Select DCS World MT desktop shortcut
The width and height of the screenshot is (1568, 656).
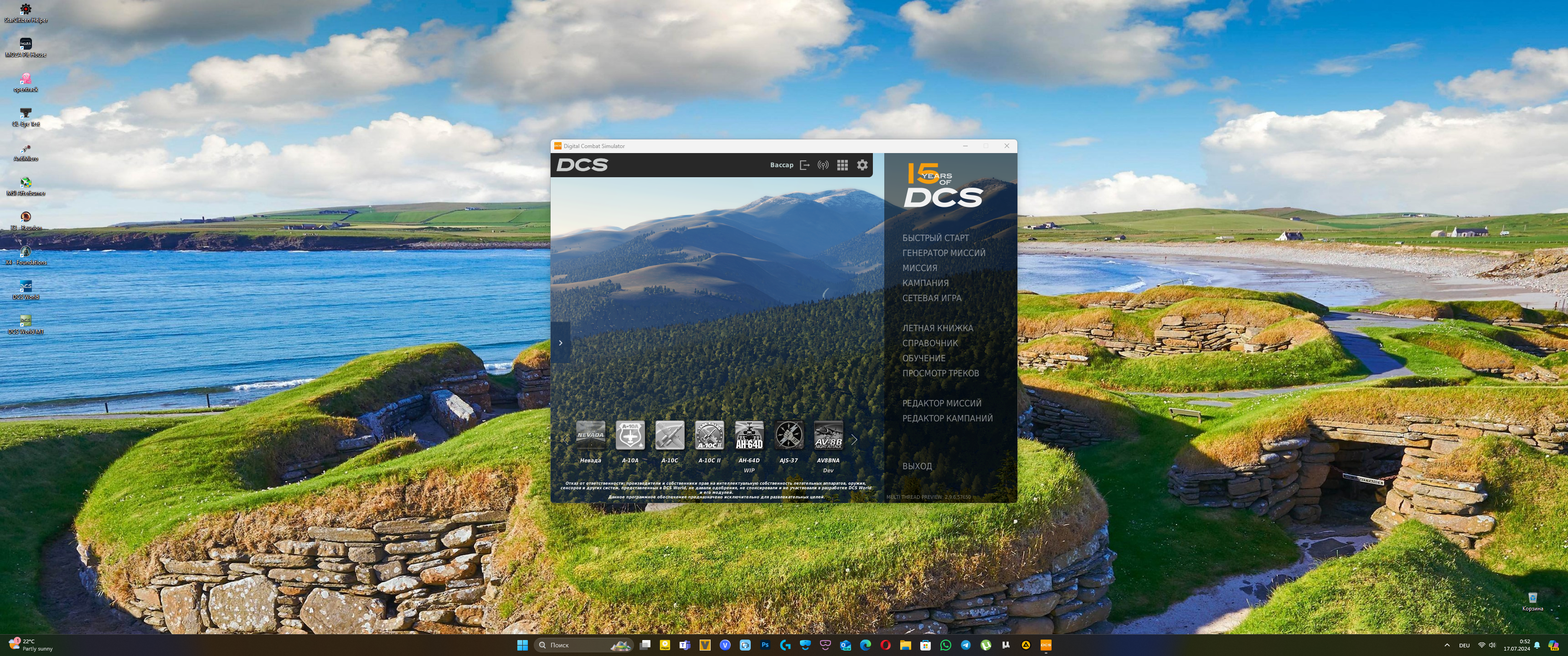pyautogui.click(x=26, y=325)
